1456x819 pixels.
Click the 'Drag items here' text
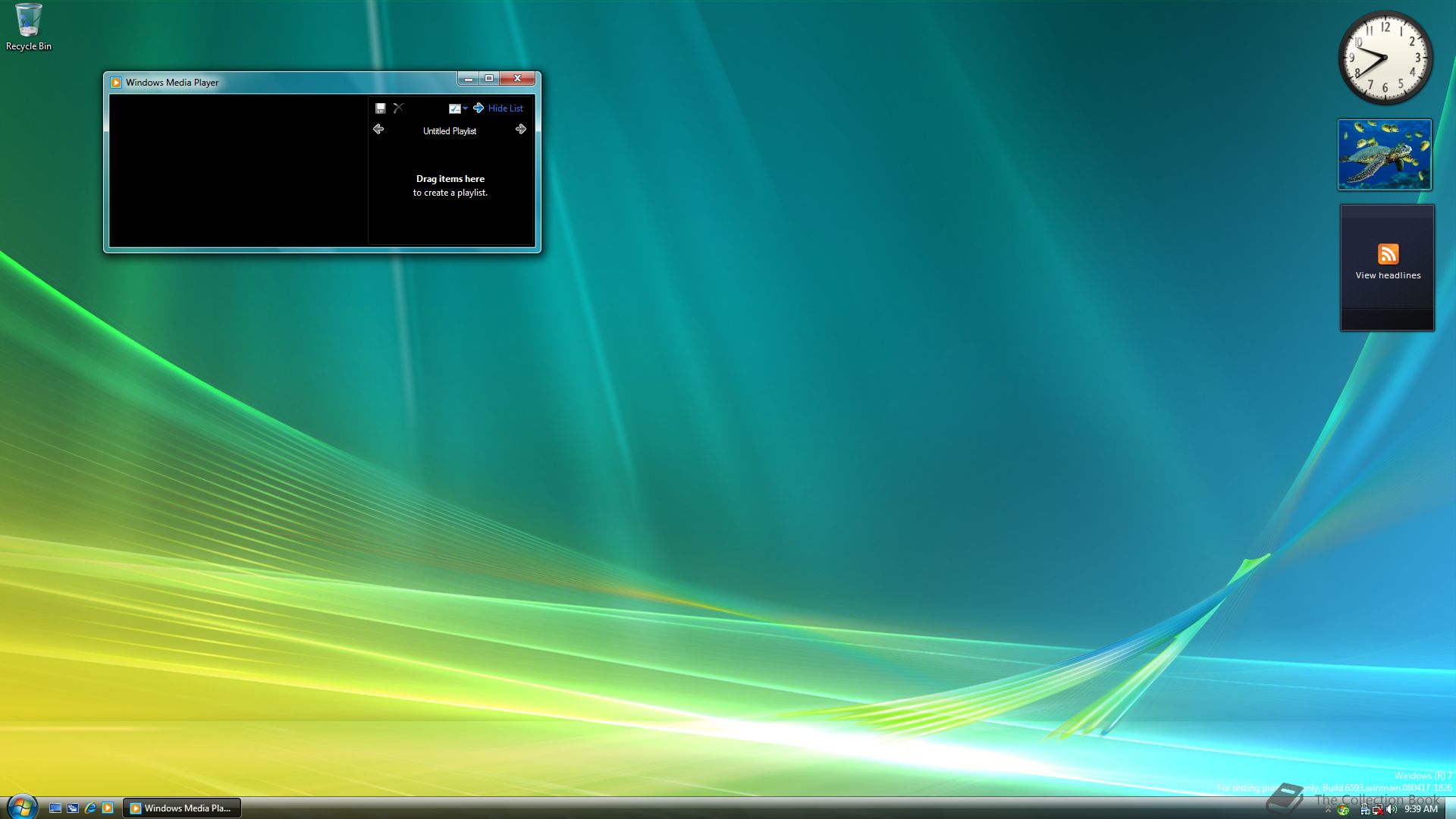tap(450, 179)
